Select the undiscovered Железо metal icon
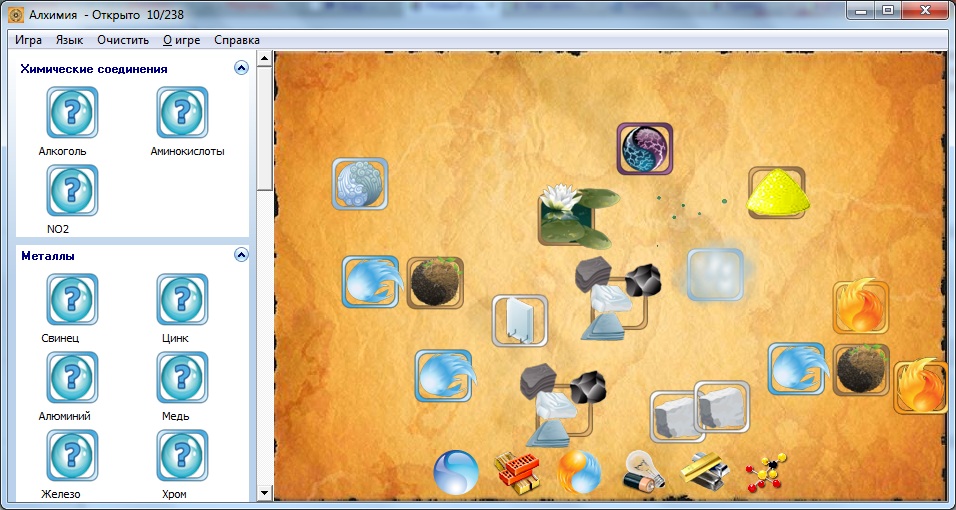Image resolution: width=956 pixels, height=510 pixels. pyautogui.click(x=72, y=456)
